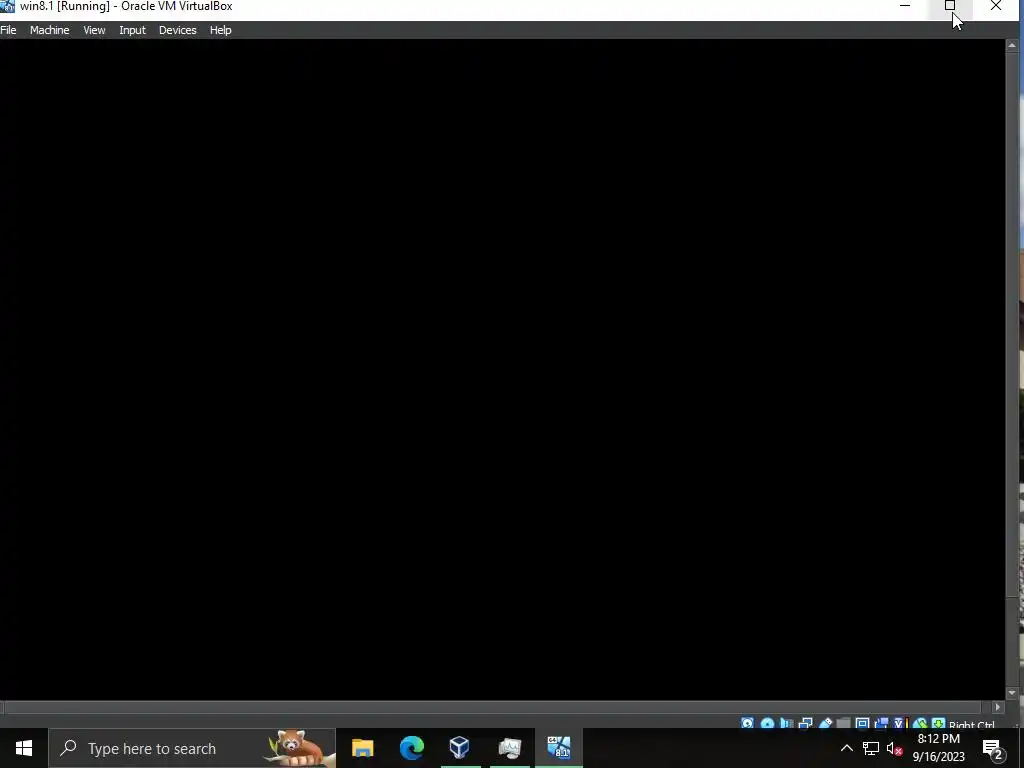Open the View menu
1024x768 pixels.
pos(94,30)
